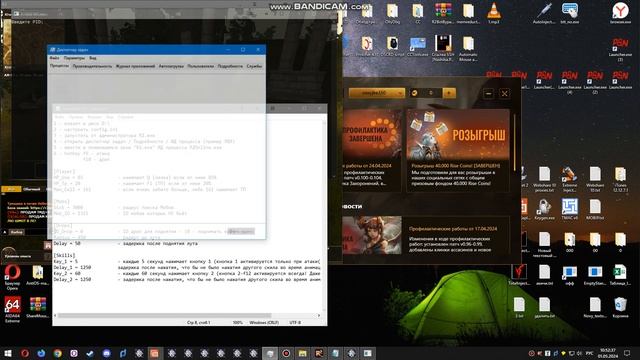Click Notepad horizontal scrollbar right arrow

pyautogui.click(x=319, y=316)
